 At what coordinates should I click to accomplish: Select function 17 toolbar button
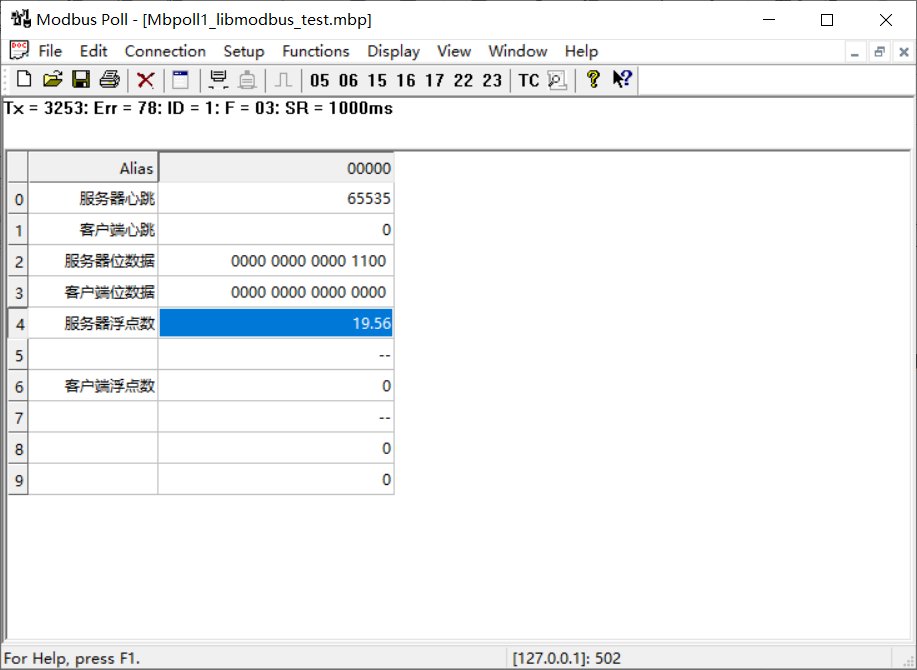click(x=435, y=80)
